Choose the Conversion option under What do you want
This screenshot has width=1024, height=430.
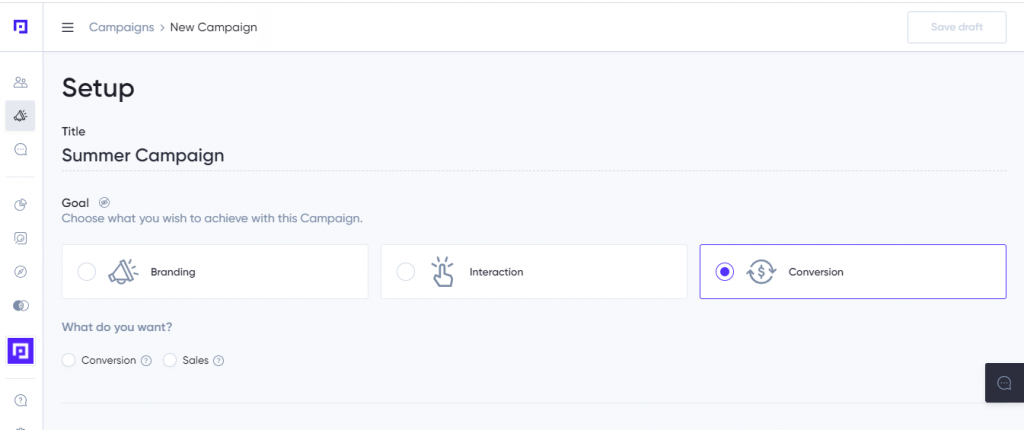pyautogui.click(x=69, y=360)
